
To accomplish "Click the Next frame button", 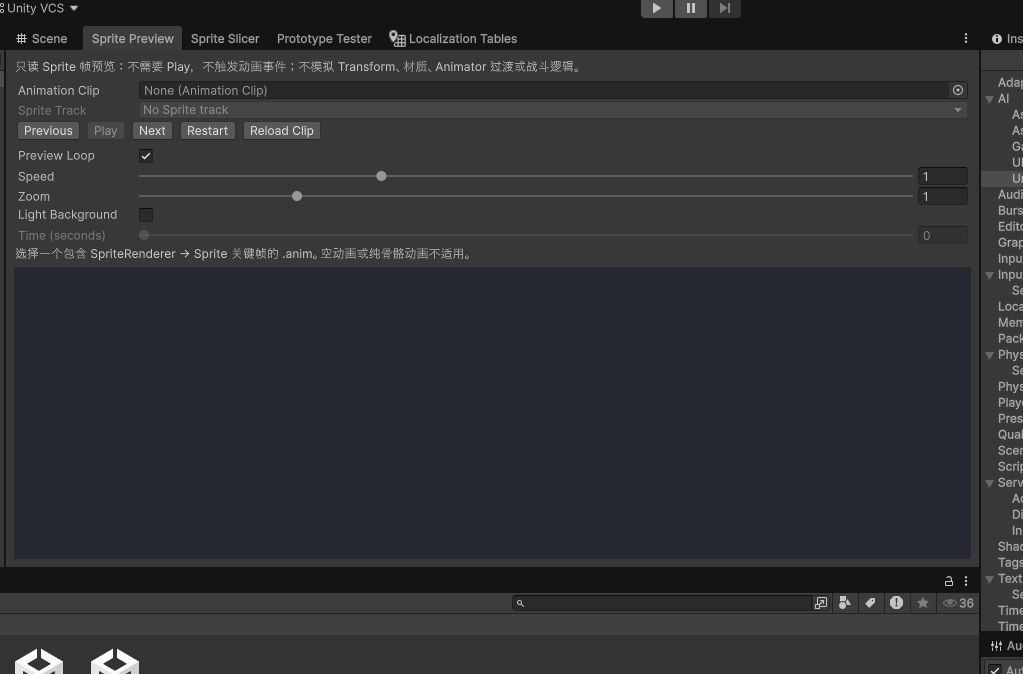I will tap(152, 130).
